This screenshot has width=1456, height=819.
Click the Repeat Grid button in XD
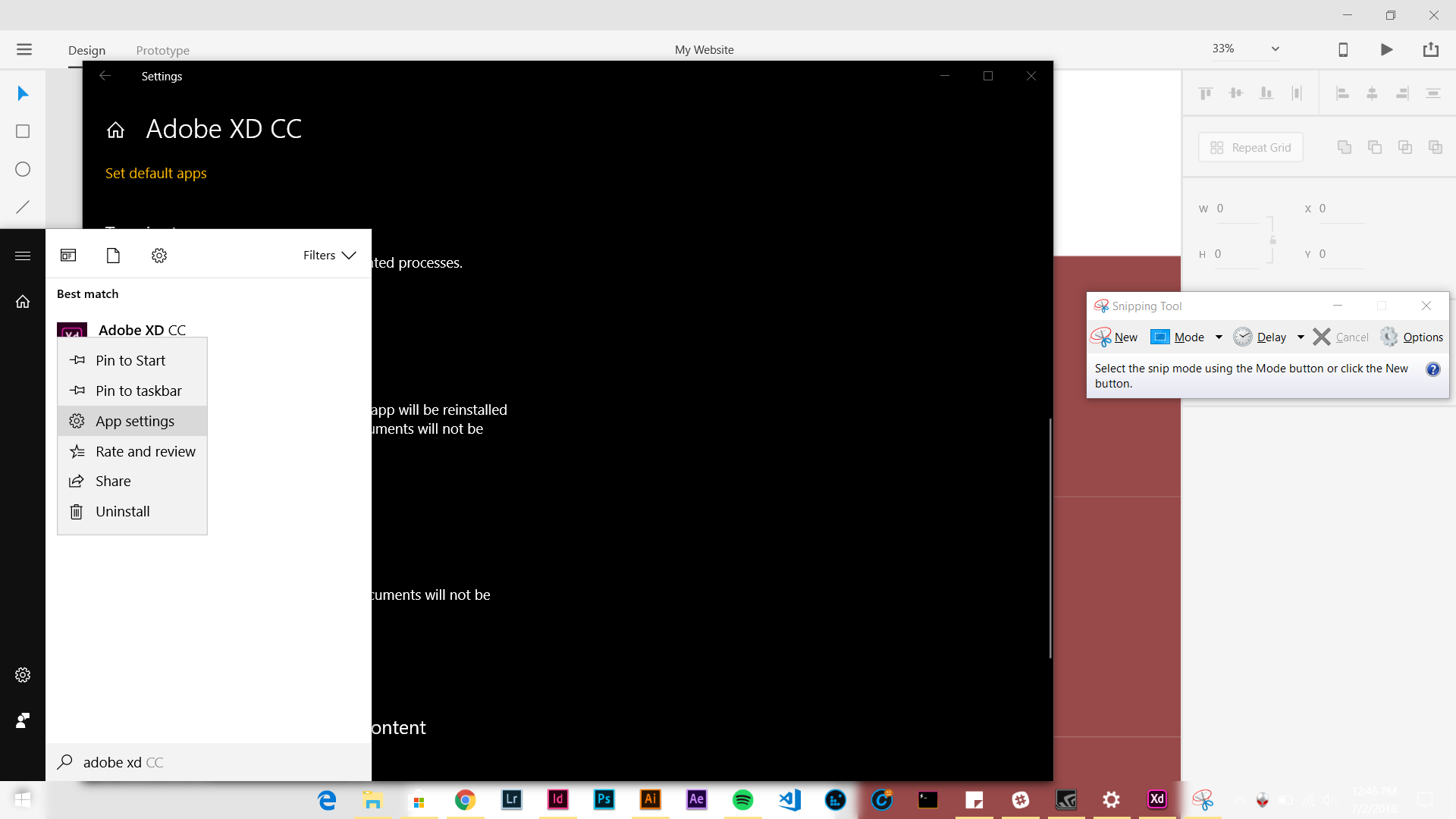[1252, 148]
